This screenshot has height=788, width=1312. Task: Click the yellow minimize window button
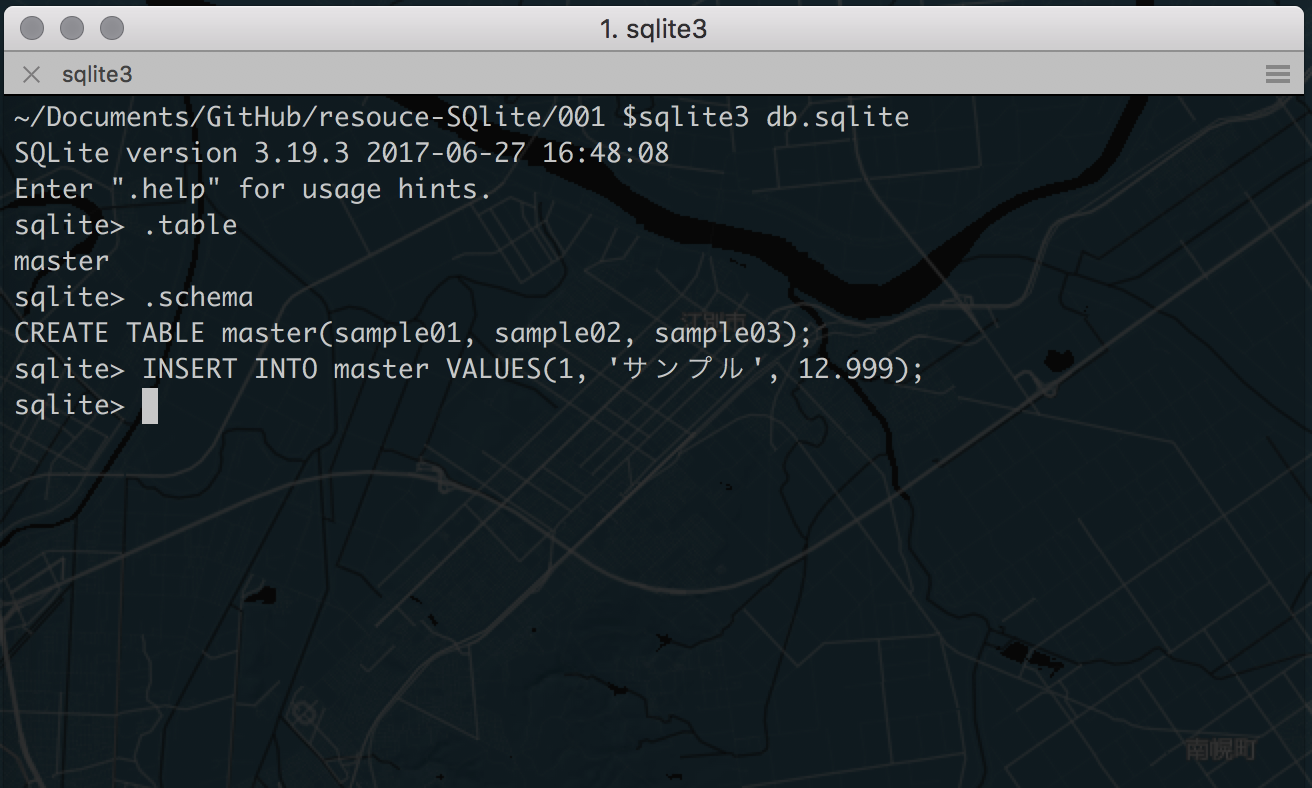[x=72, y=28]
